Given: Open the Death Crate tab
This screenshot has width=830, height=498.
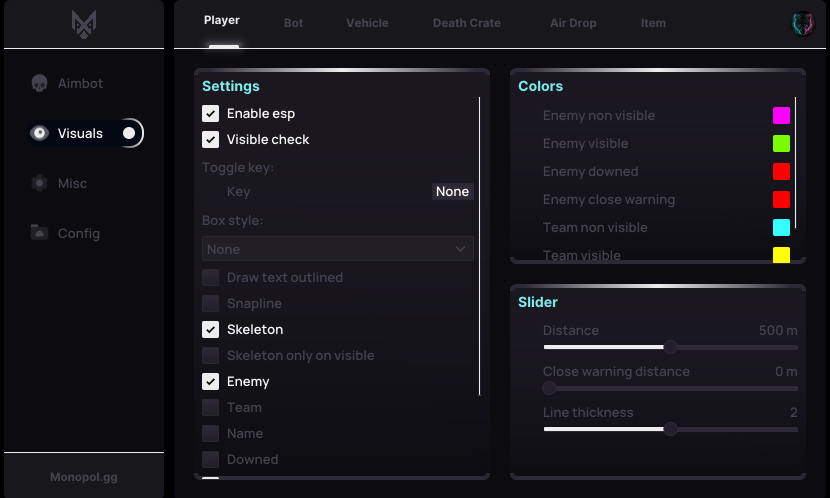Looking at the screenshot, I should (466, 23).
